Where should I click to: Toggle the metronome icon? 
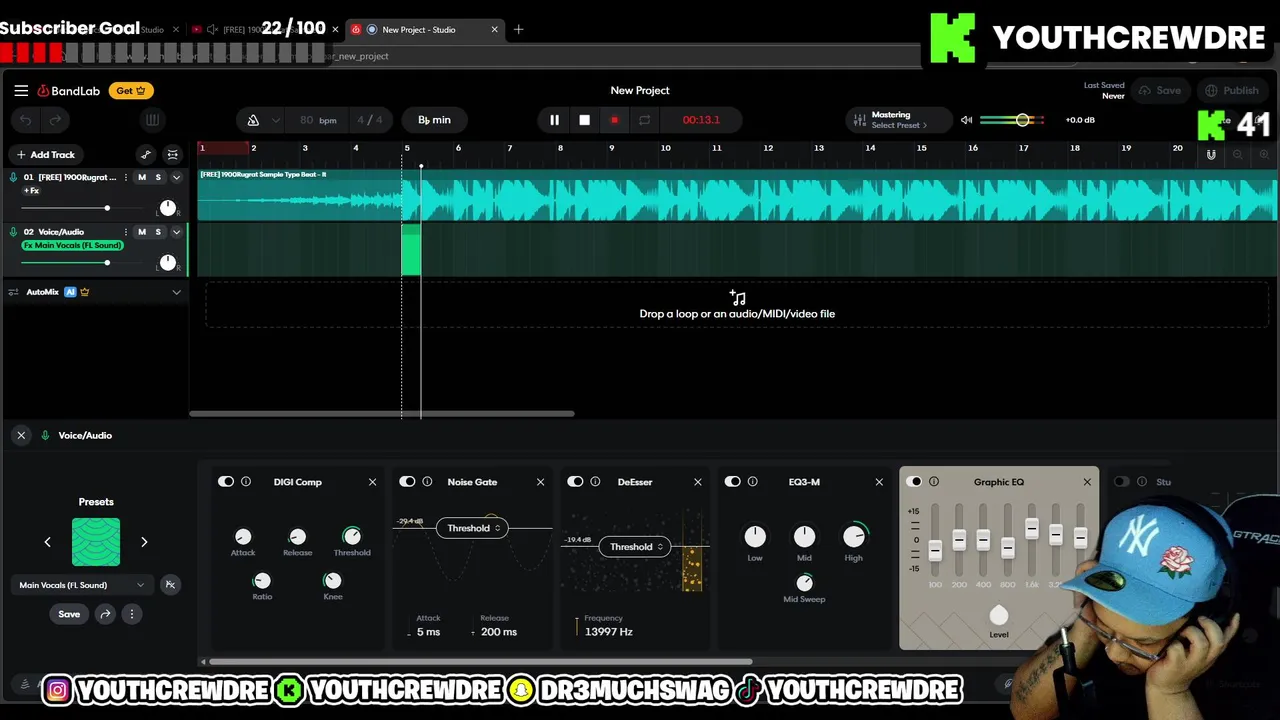[253, 120]
